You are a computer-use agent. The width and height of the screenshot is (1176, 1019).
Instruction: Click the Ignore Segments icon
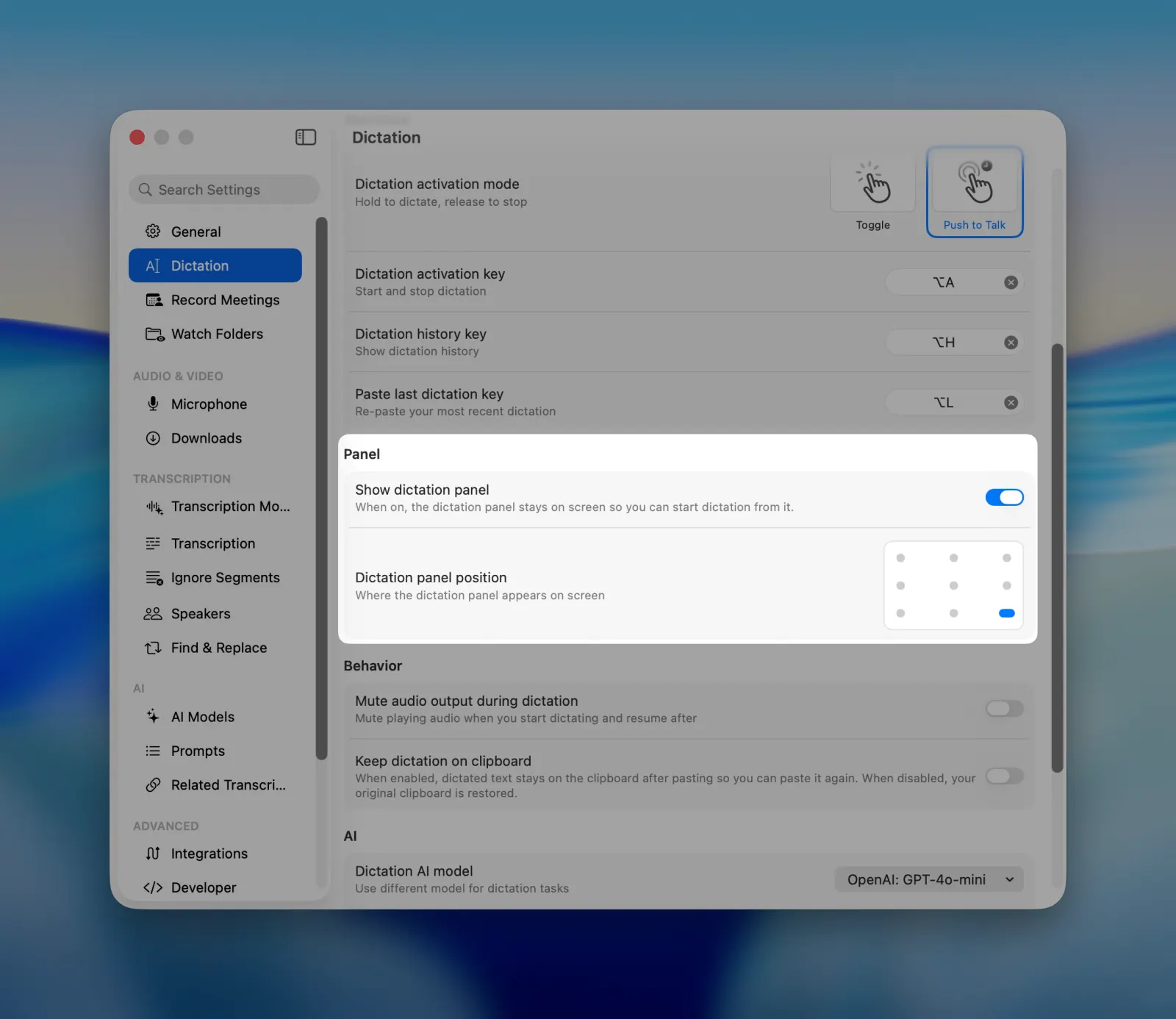point(154,578)
